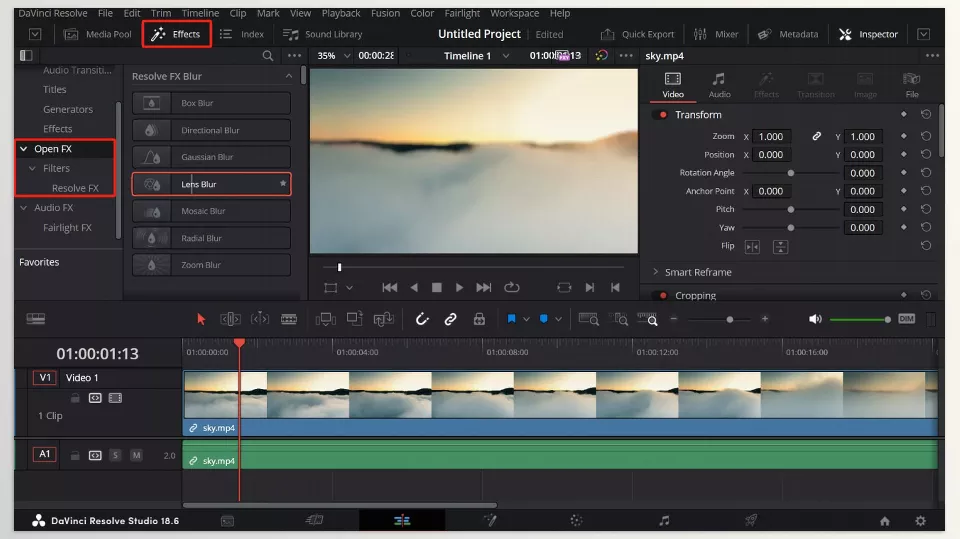Play in reverse
The height and width of the screenshot is (539, 960).
pos(414,287)
